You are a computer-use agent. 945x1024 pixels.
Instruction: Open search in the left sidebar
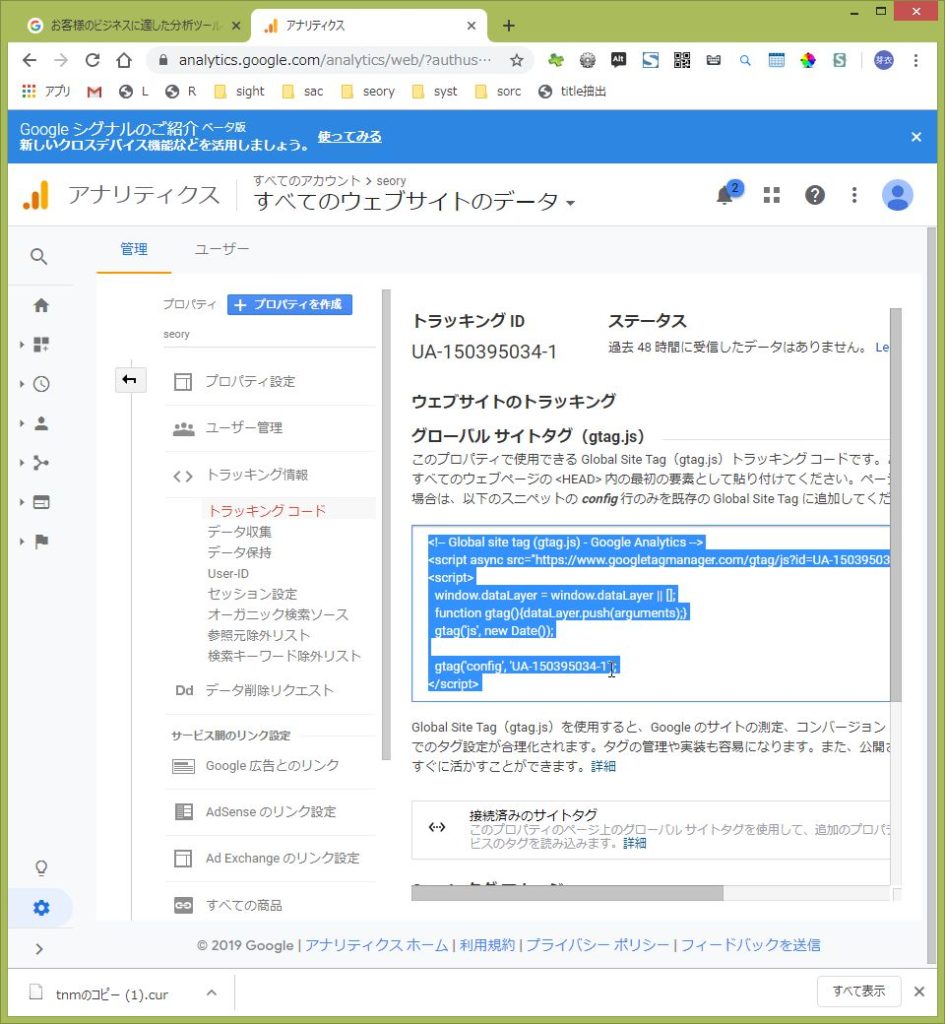coord(39,257)
